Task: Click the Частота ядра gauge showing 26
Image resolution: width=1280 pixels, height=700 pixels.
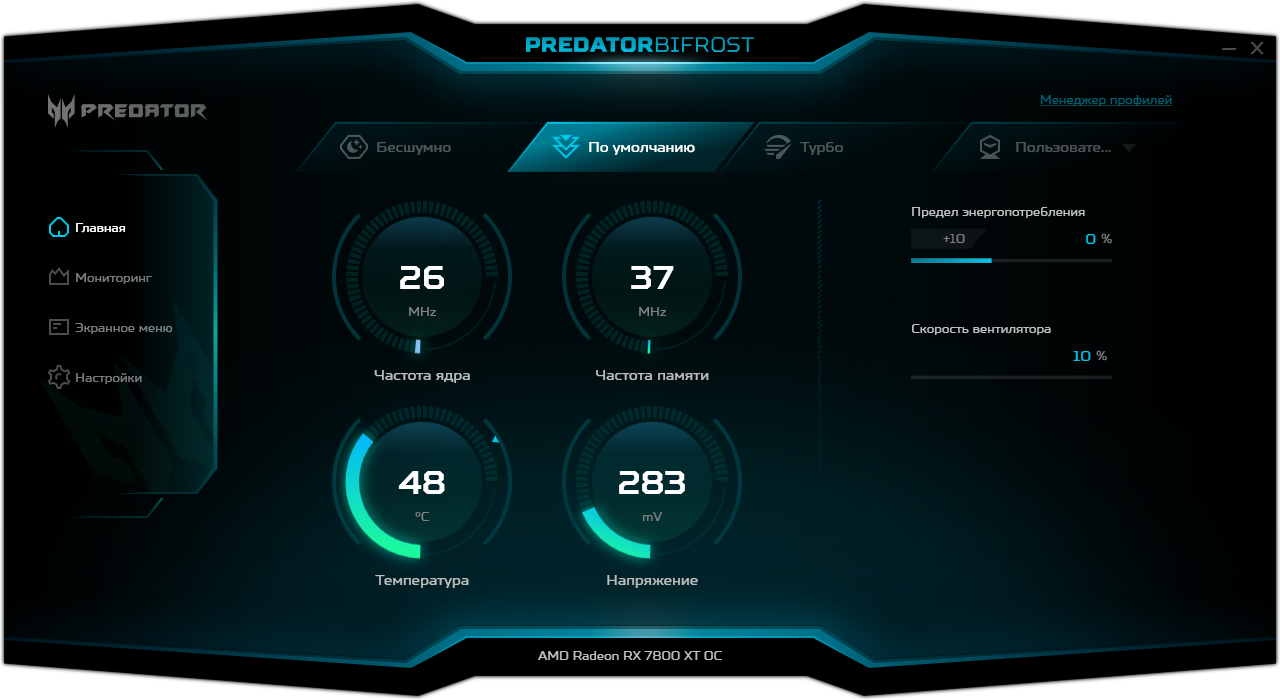Action: [x=422, y=276]
